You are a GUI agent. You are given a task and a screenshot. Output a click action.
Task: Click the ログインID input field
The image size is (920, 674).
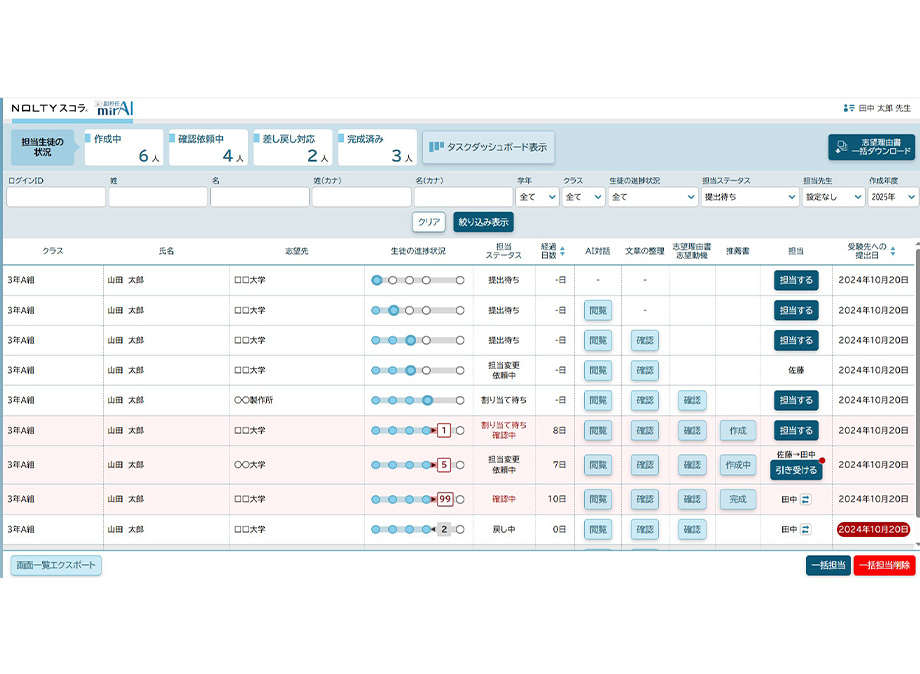coord(56,197)
